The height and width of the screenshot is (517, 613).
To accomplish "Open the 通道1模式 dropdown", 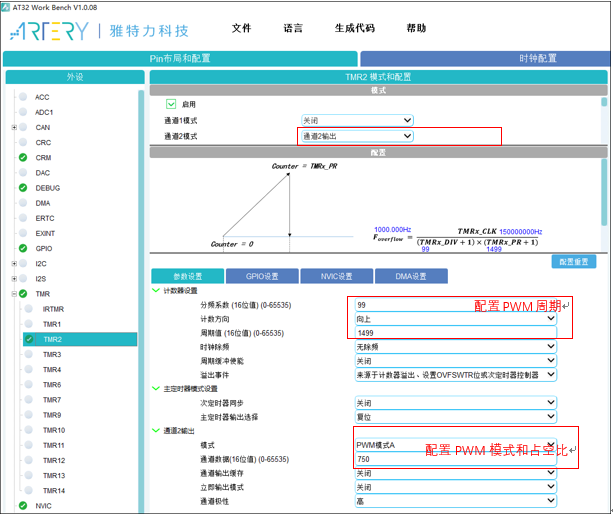I will tap(357, 120).
